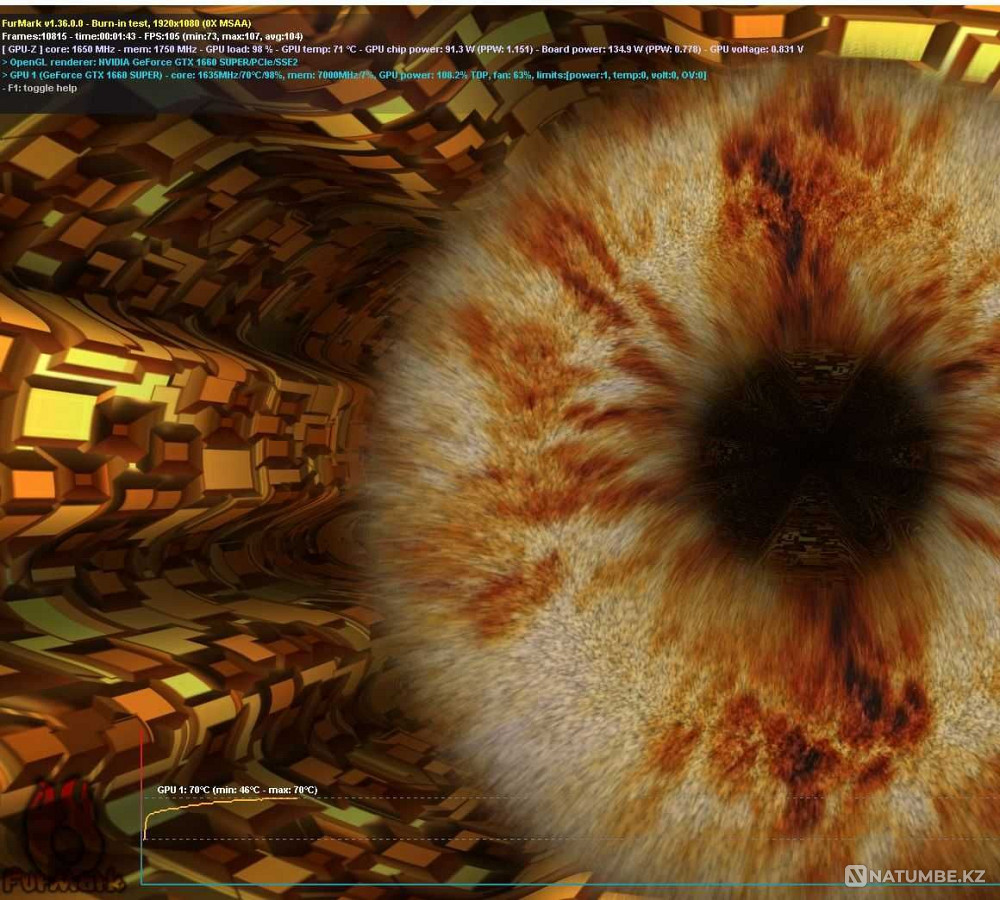The image size is (1000, 900).
Task: Click the OpenGL renderer info line
Action: click(152, 62)
